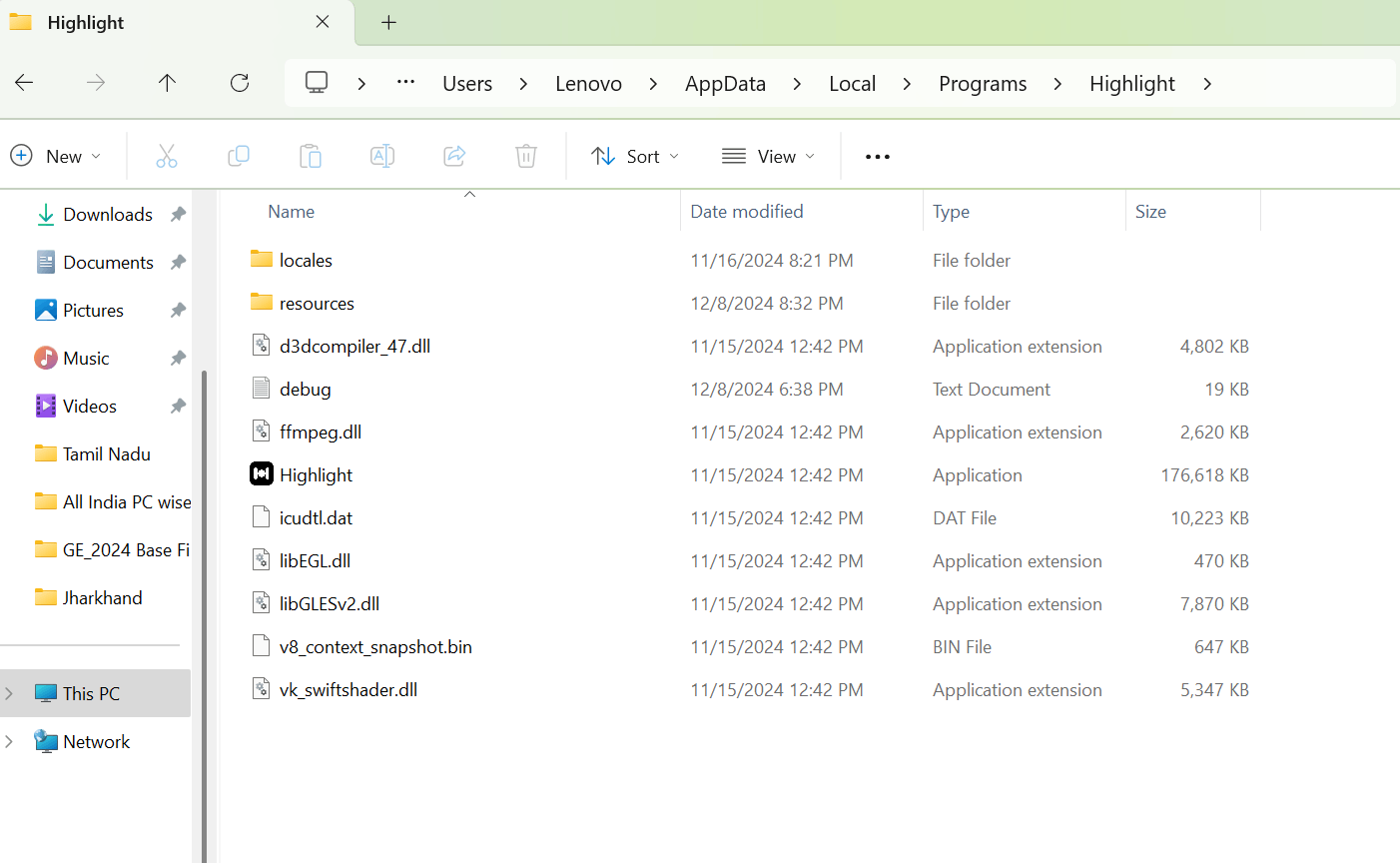The image size is (1400, 863).
Task: Open the See more options menu
Action: tap(878, 157)
